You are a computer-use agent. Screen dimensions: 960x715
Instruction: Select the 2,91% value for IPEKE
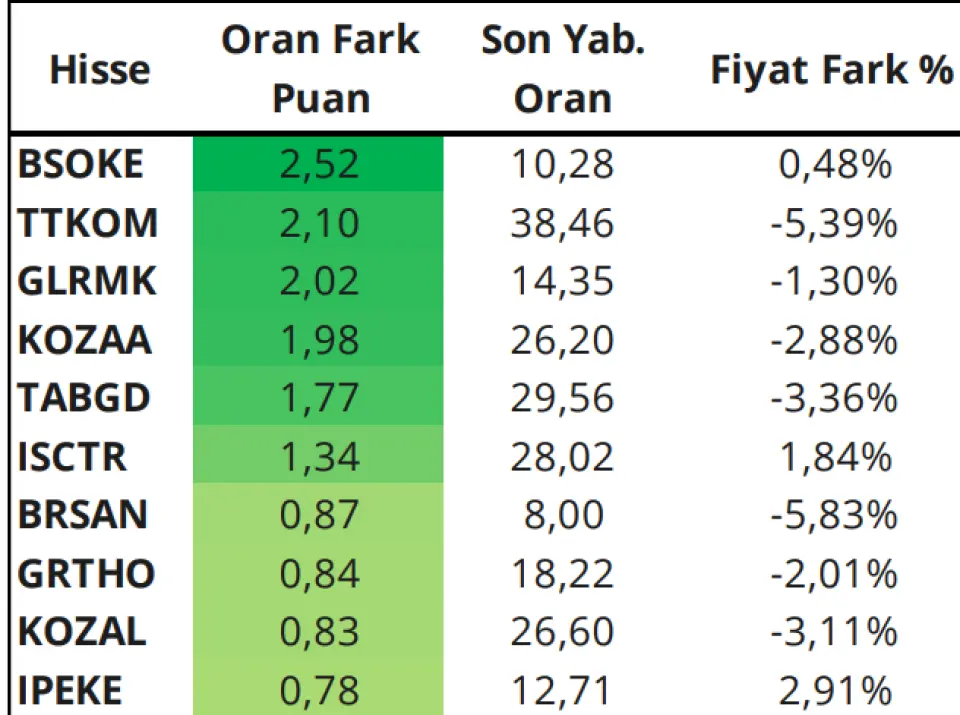[835, 691]
